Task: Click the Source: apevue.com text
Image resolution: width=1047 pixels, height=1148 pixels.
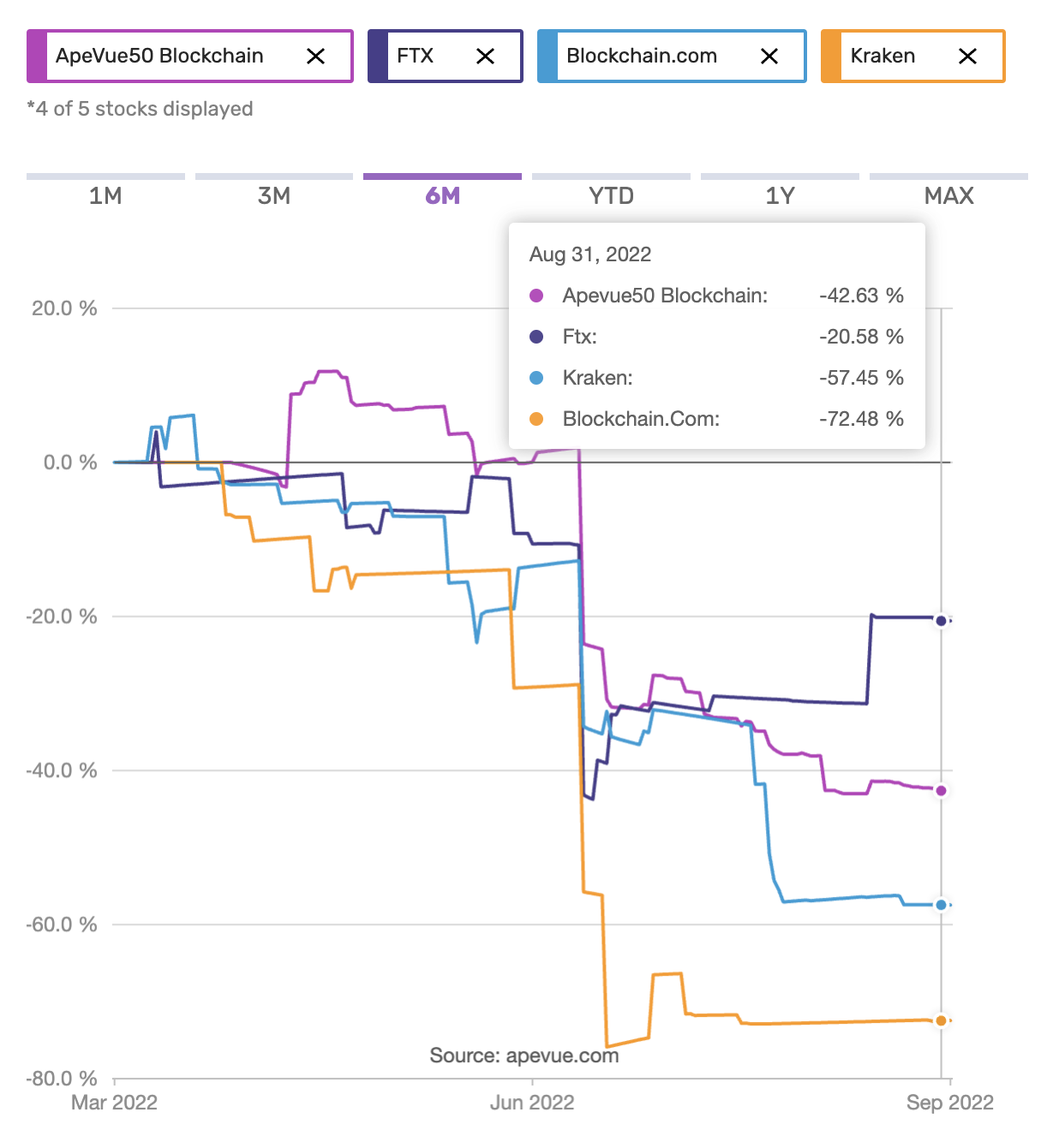Action: [x=524, y=1055]
